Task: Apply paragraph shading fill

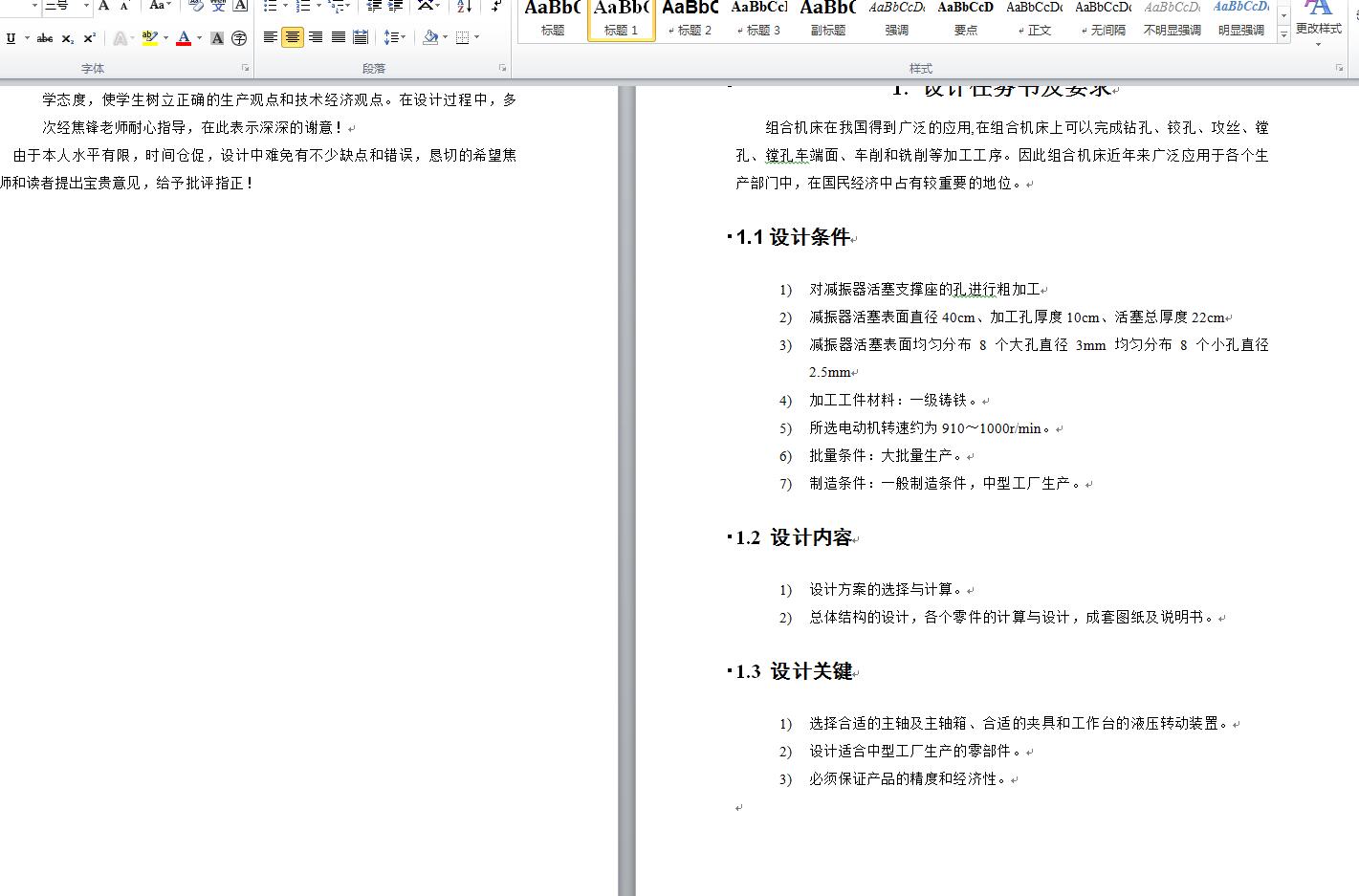Action: pos(430,37)
